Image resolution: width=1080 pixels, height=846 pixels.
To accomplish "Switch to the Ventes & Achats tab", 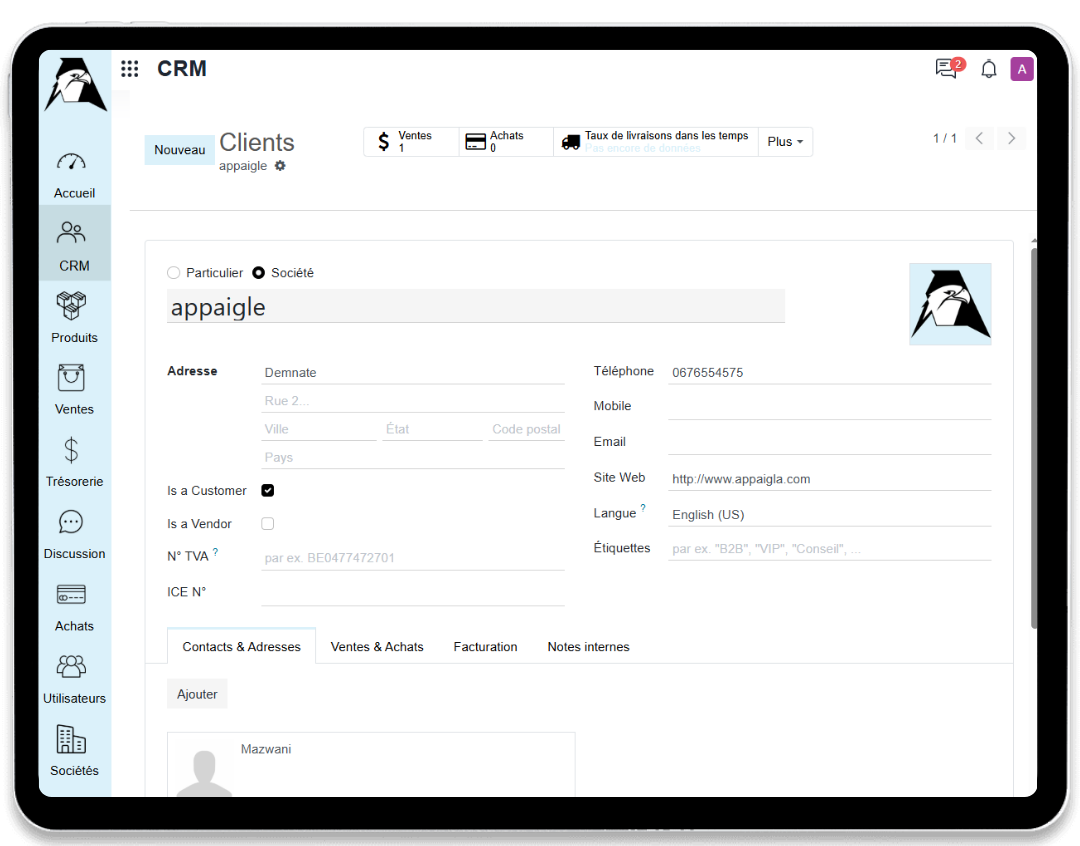I will [377, 647].
